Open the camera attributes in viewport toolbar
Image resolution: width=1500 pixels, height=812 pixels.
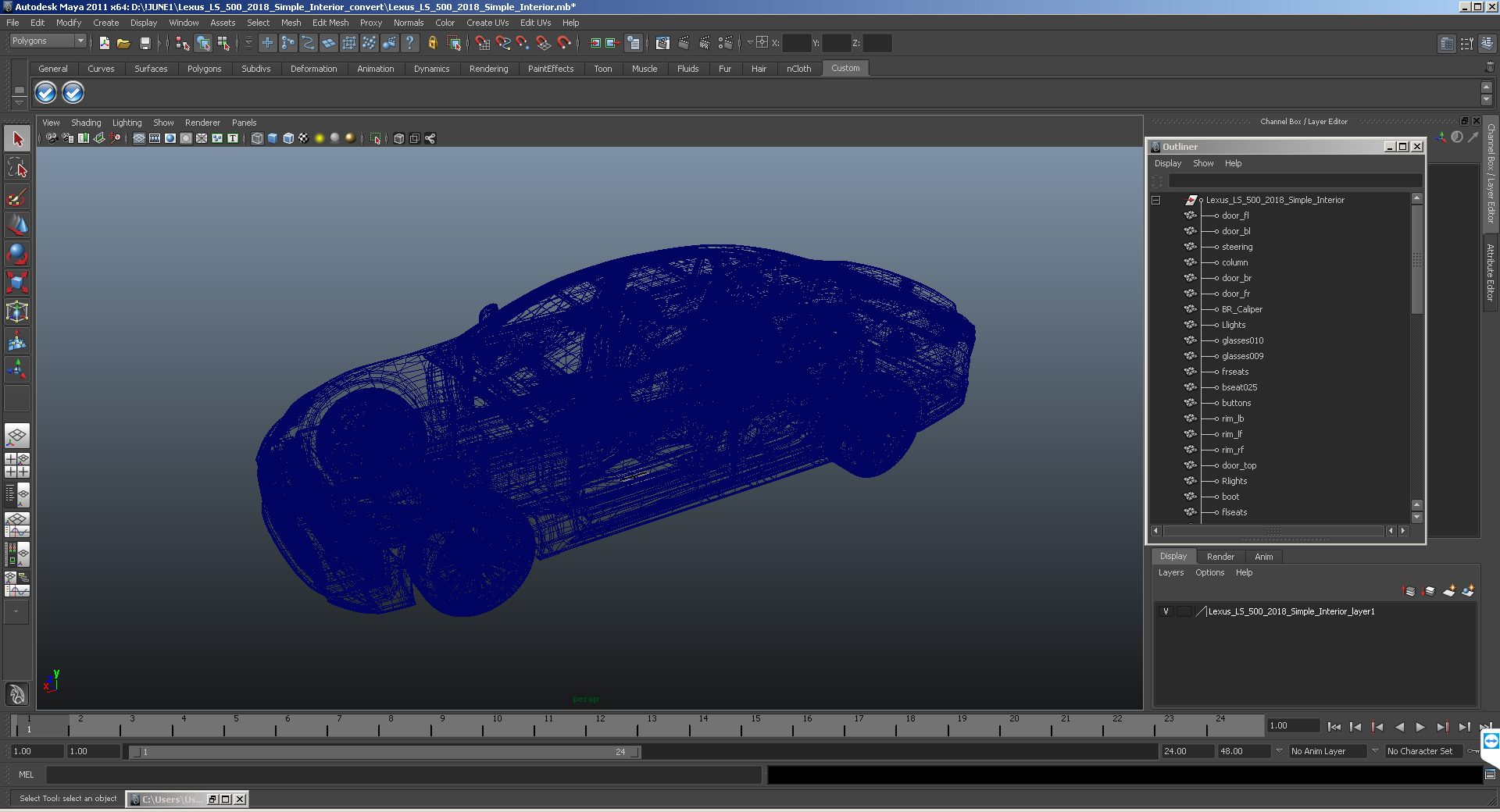pyautogui.click(x=67, y=138)
